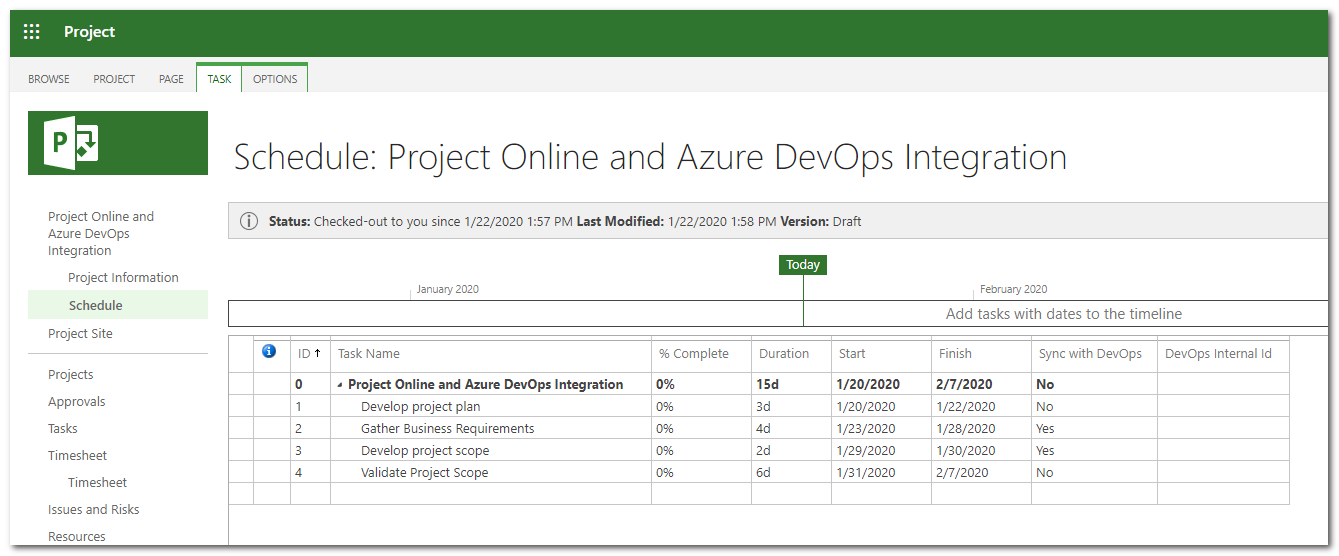Image resolution: width=1339 pixels, height=556 pixels.
Task: Click Sync with DevOps cell for Validate Project Scope
Action: click(1093, 473)
